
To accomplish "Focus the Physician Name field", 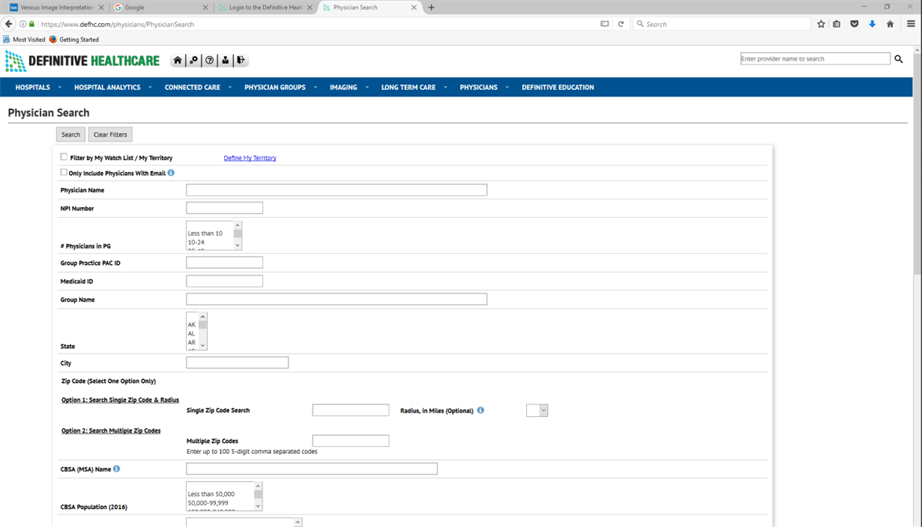I will [x=336, y=190].
